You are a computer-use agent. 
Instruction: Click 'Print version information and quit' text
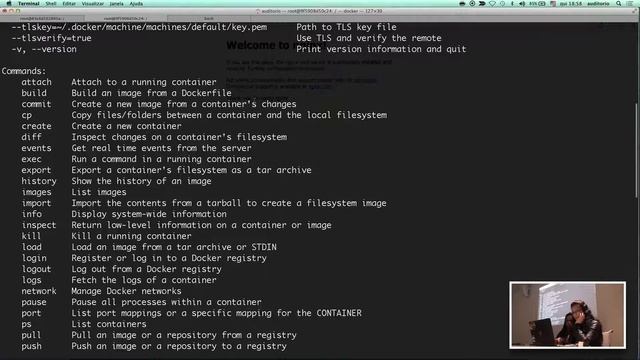coord(381,49)
